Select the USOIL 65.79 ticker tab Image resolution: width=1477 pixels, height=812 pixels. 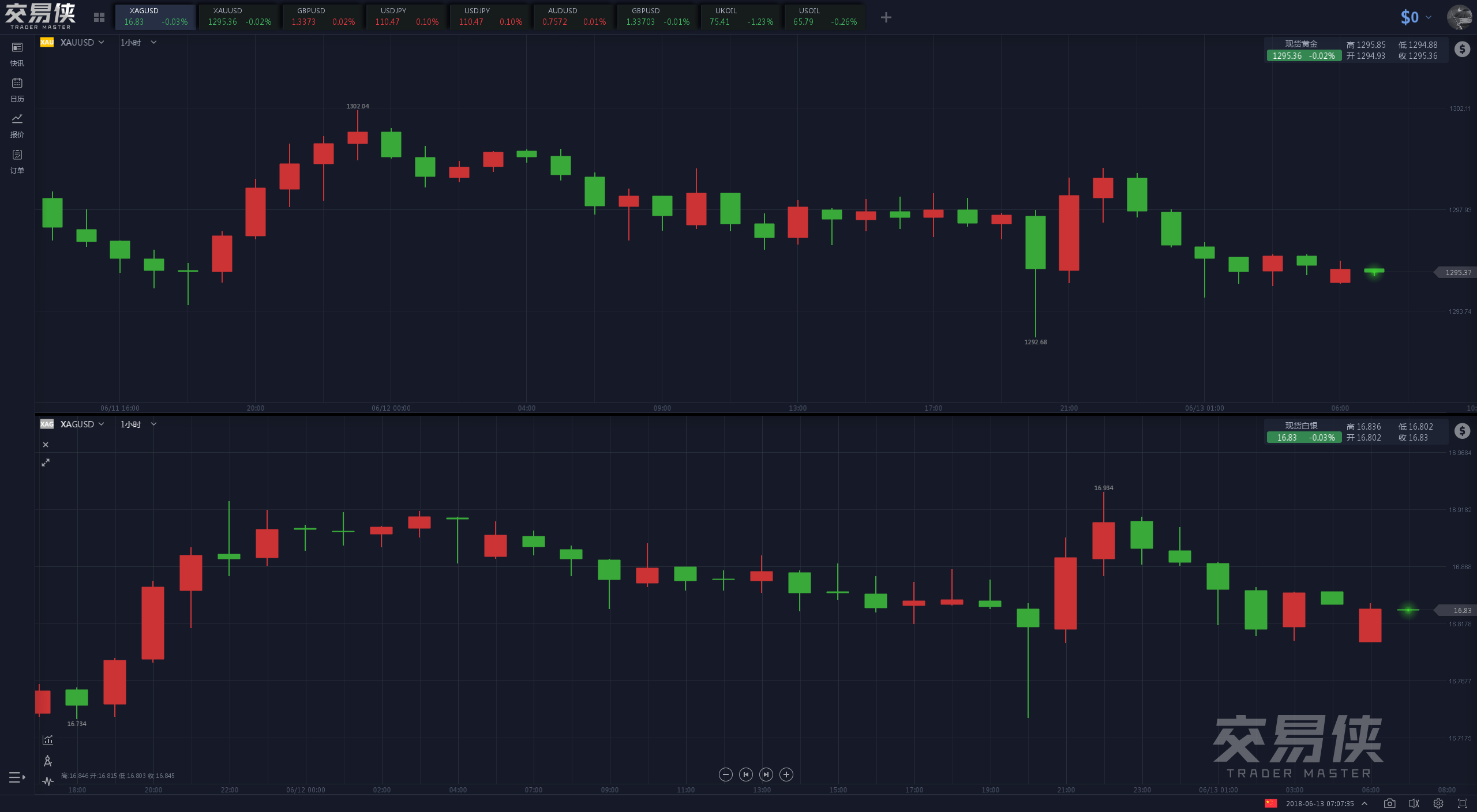tap(825, 17)
